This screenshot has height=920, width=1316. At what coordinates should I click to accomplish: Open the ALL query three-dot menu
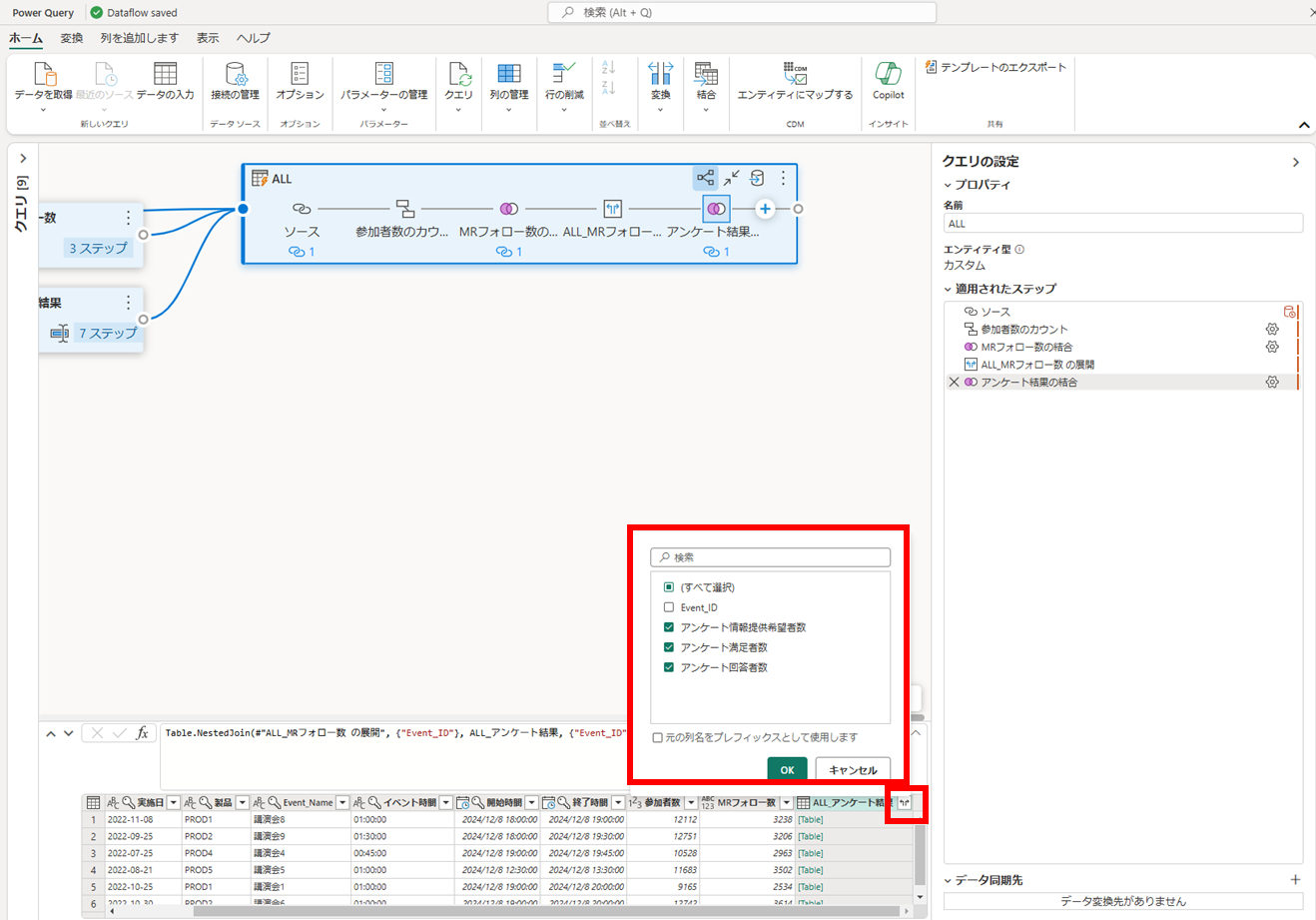coord(783,178)
